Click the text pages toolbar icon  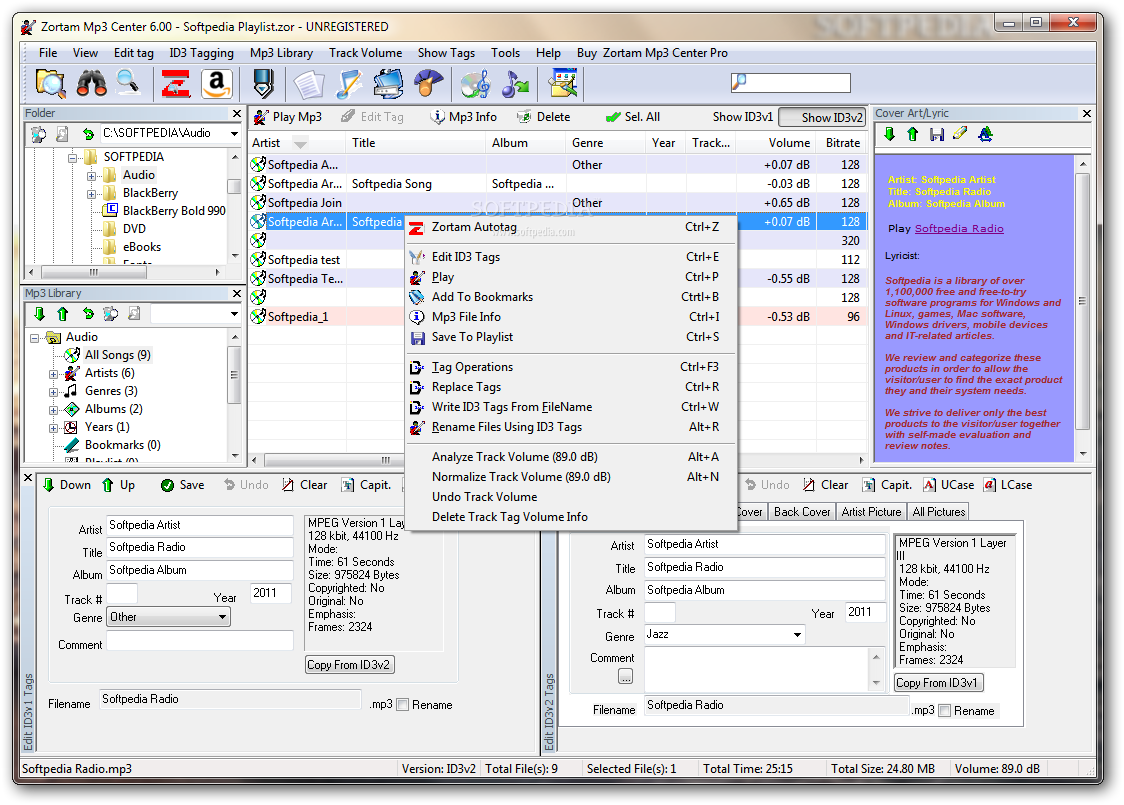click(x=309, y=84)
